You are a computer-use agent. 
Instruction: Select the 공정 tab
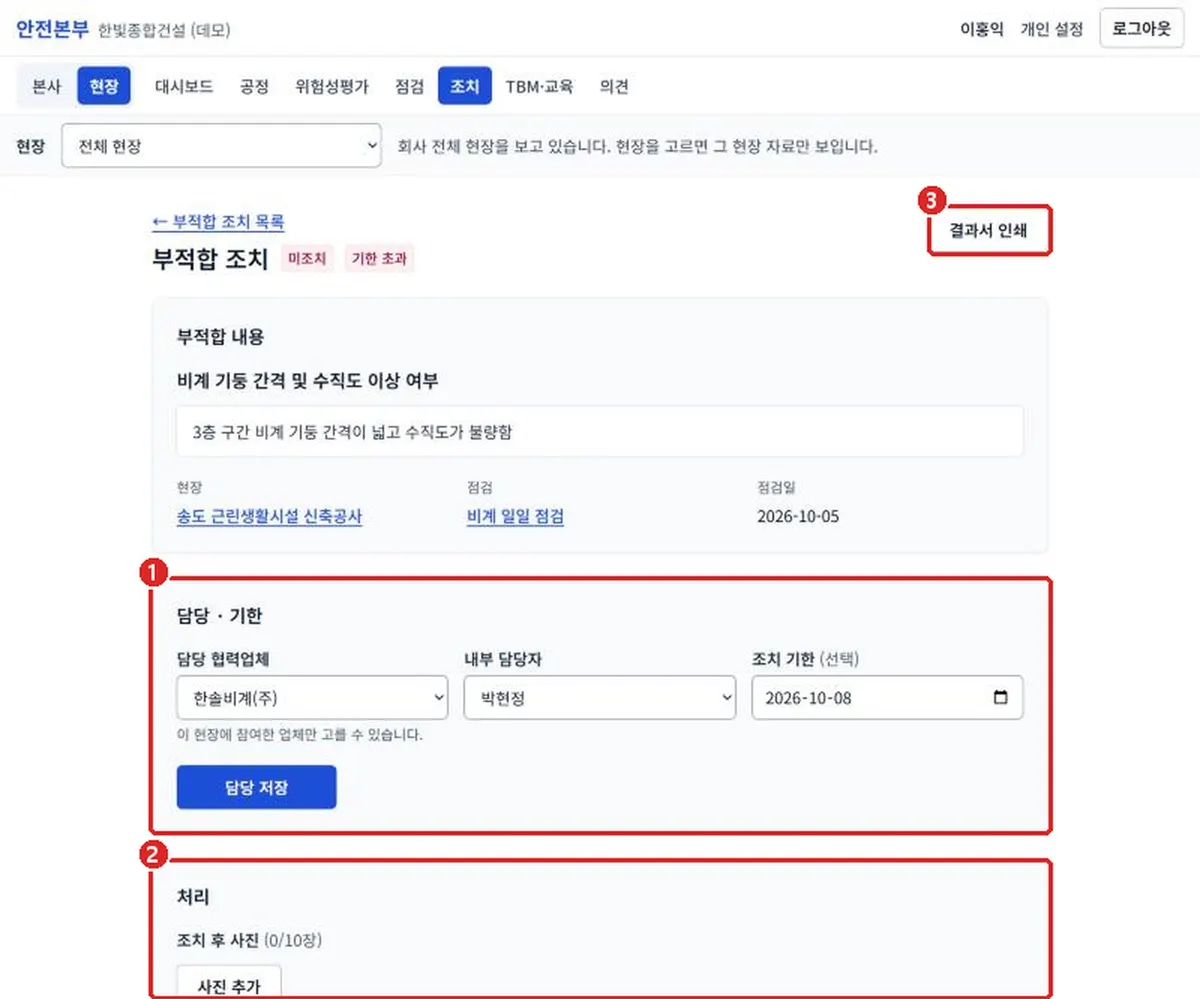pyautogui.click(x=254, y=86)
